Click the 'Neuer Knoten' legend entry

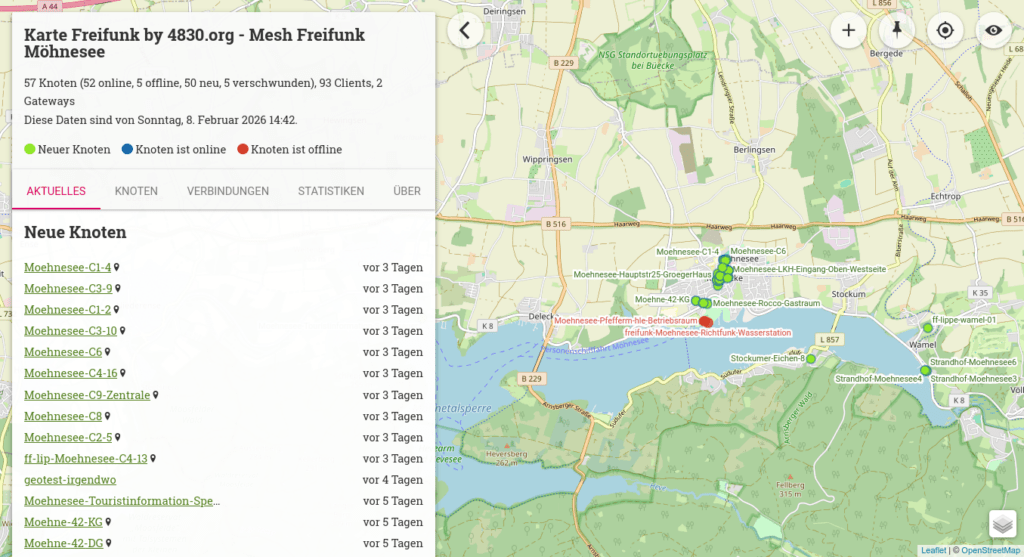tap(67, 150)
